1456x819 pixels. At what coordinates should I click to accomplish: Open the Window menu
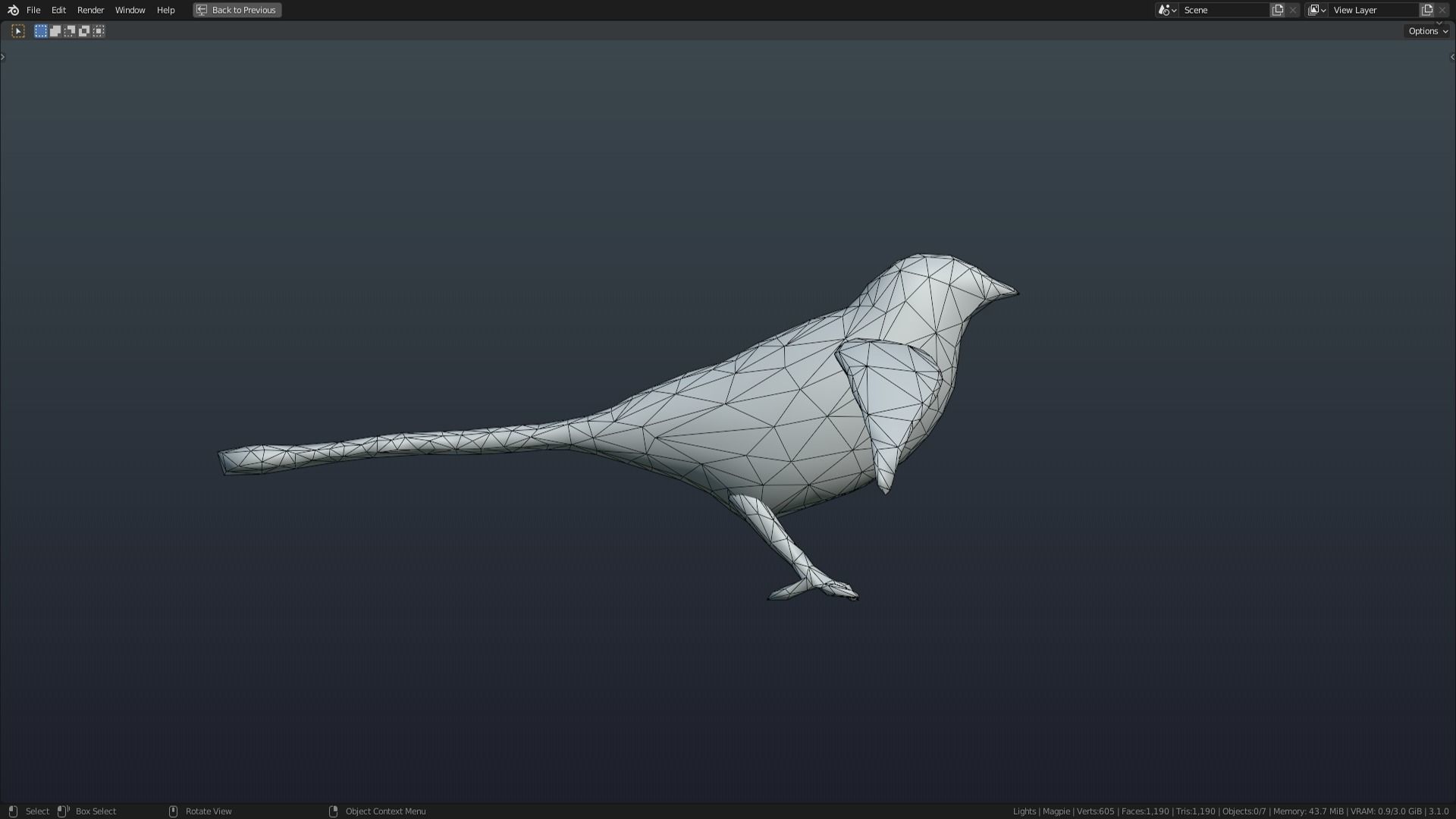coord(130,10)
